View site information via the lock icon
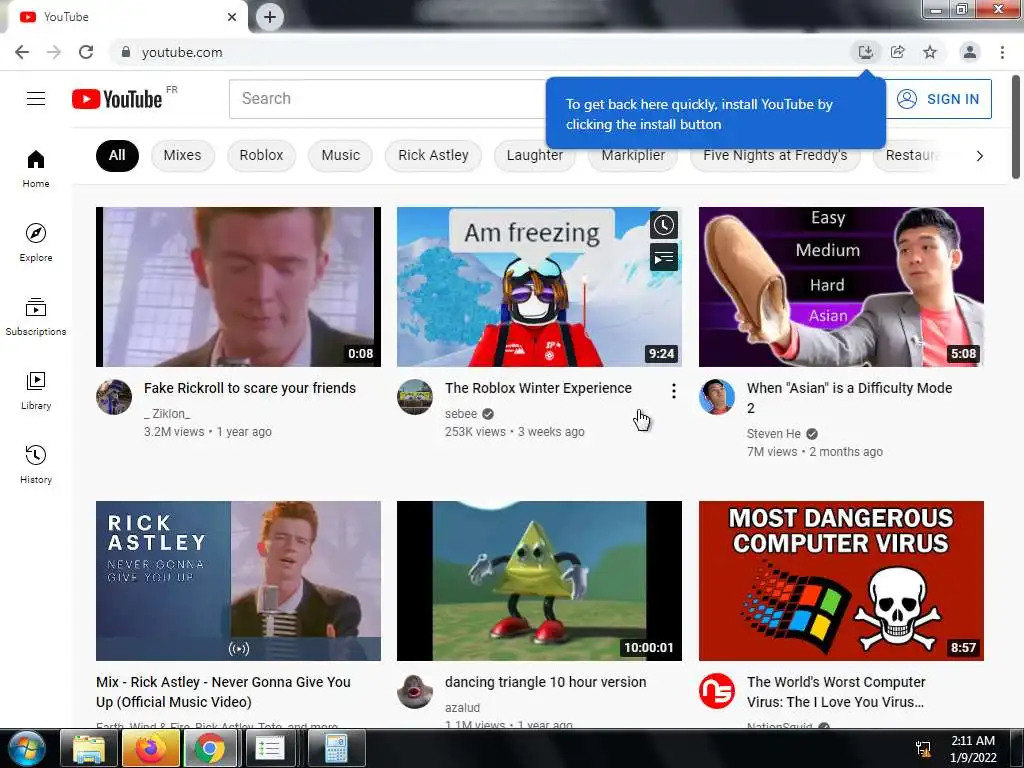Image resolution: width=1024 pixels, height=768 pixels. (126, 52)
